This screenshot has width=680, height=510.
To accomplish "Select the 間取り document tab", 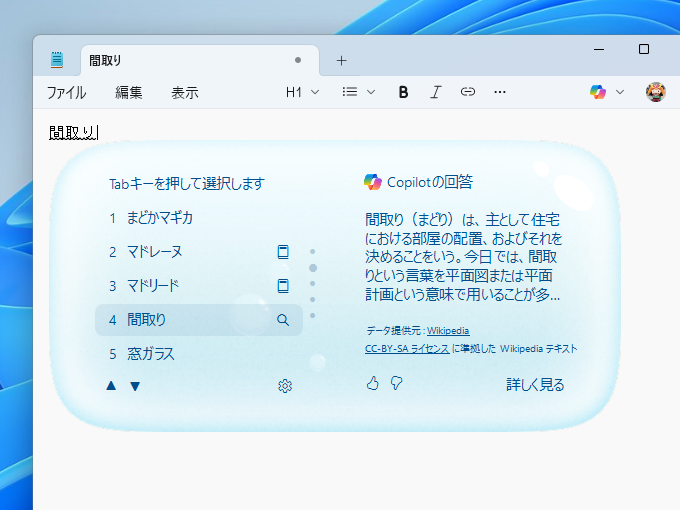I will pyautogui.click(x=199, y=60).
